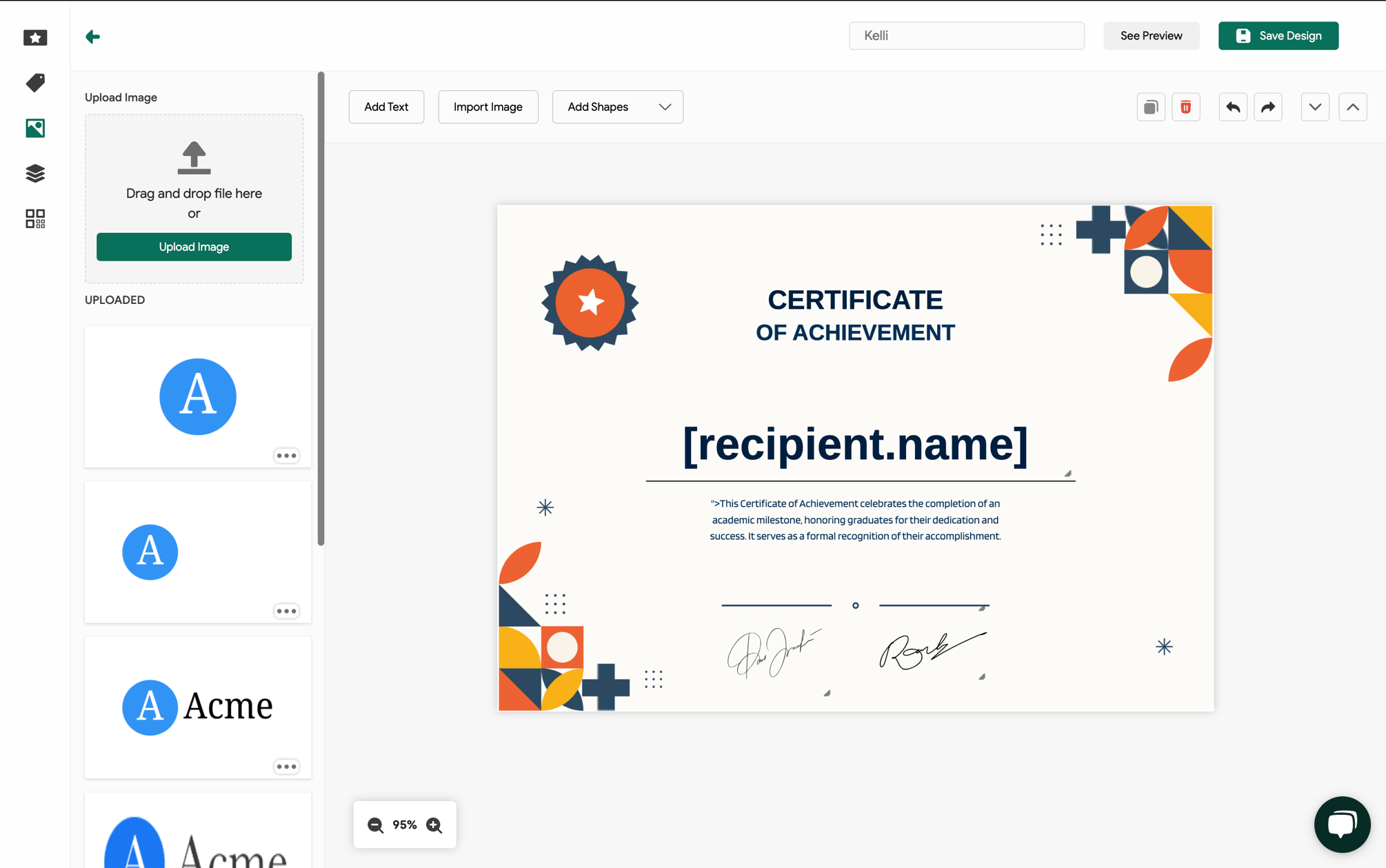
Task: Open the star templates sidebar icon
Action: click(35, 37)
